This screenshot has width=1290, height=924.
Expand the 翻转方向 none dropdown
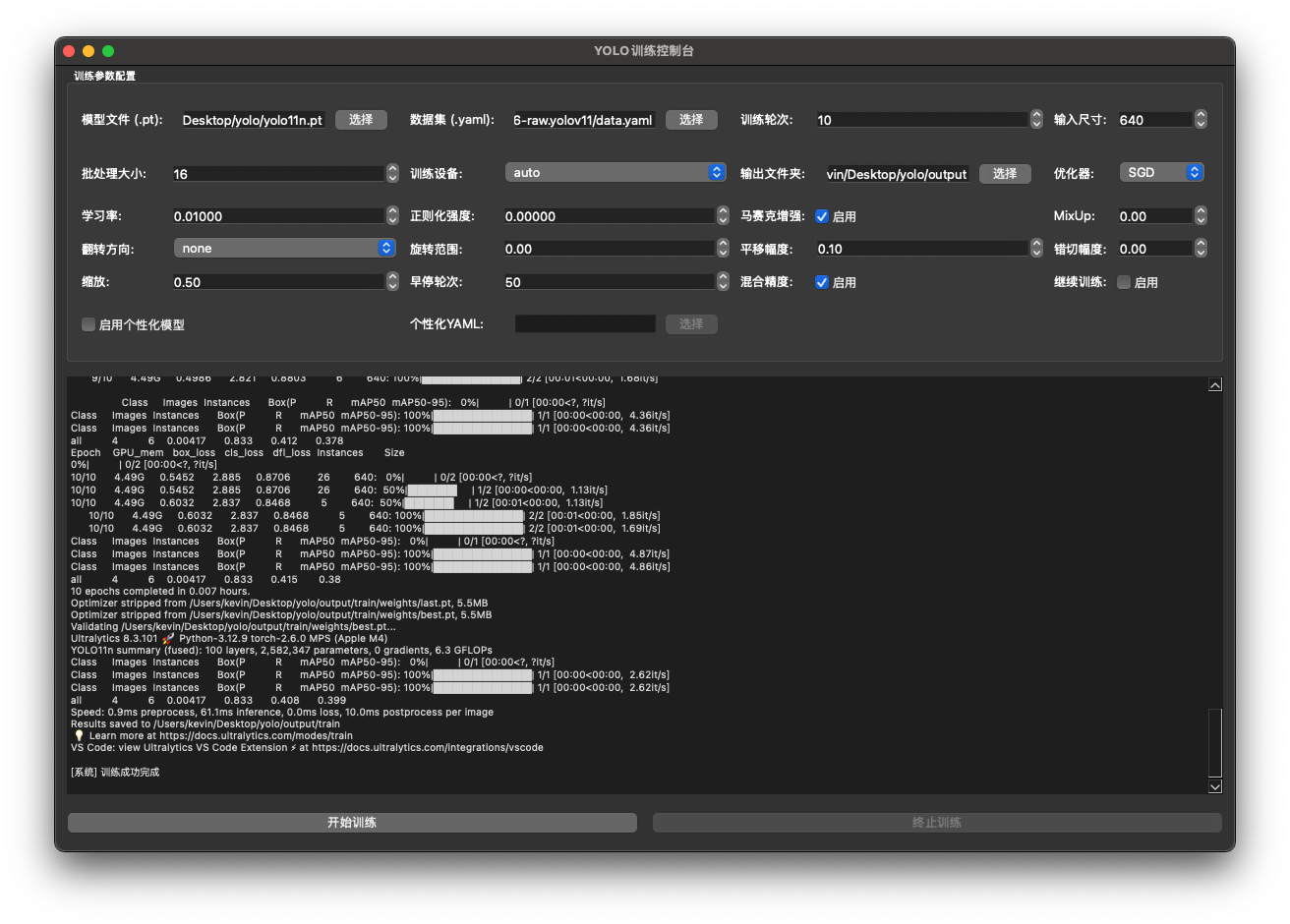click(x=284, y=249)
